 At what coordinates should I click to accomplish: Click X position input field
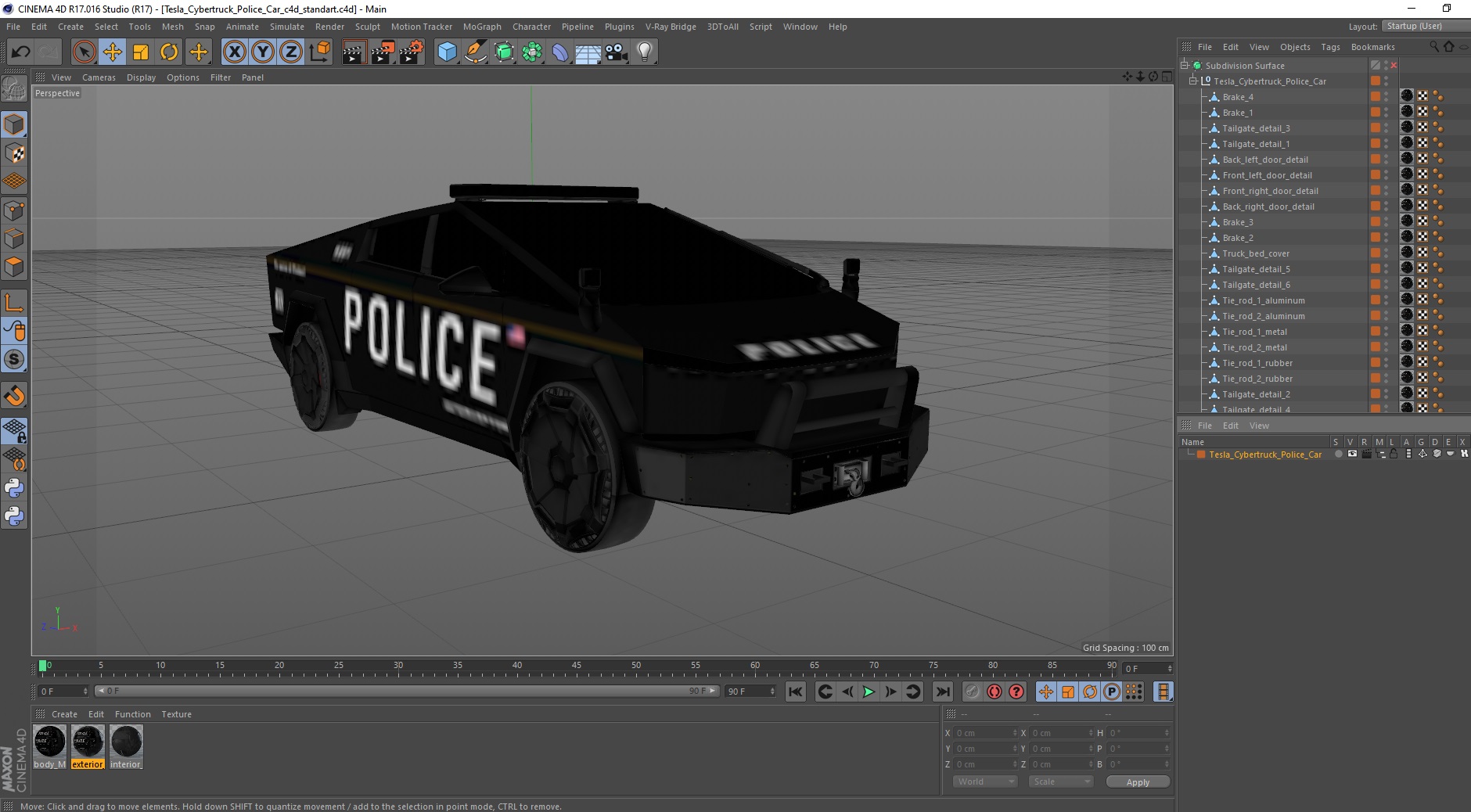coord(984,733)
